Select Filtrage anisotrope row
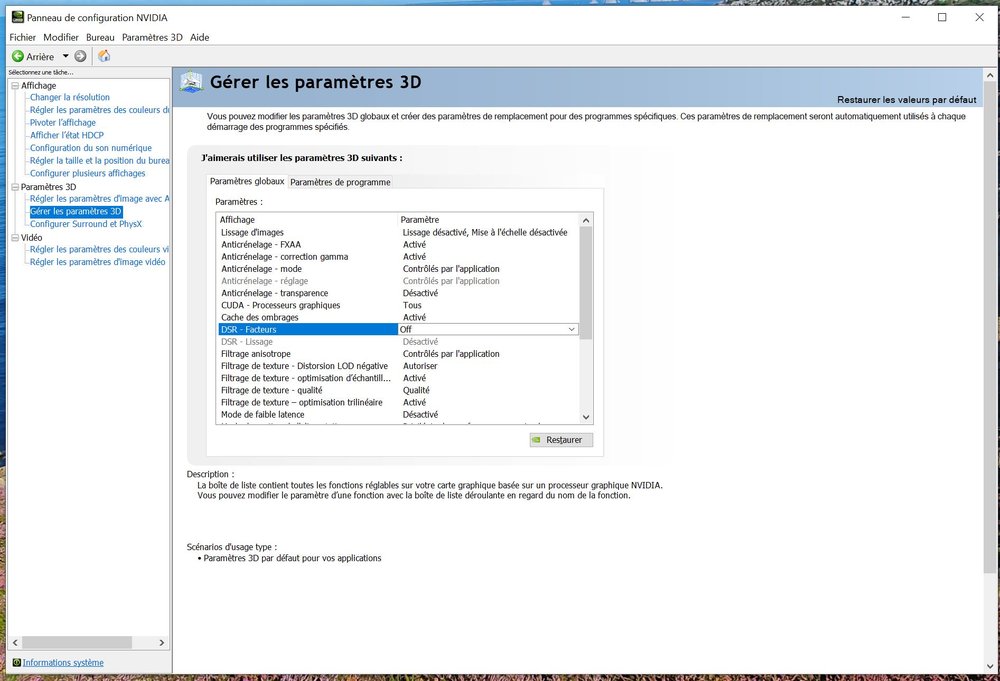This screenshot has width=1000, height=681. pyautogui.click(x=399, y=354)
